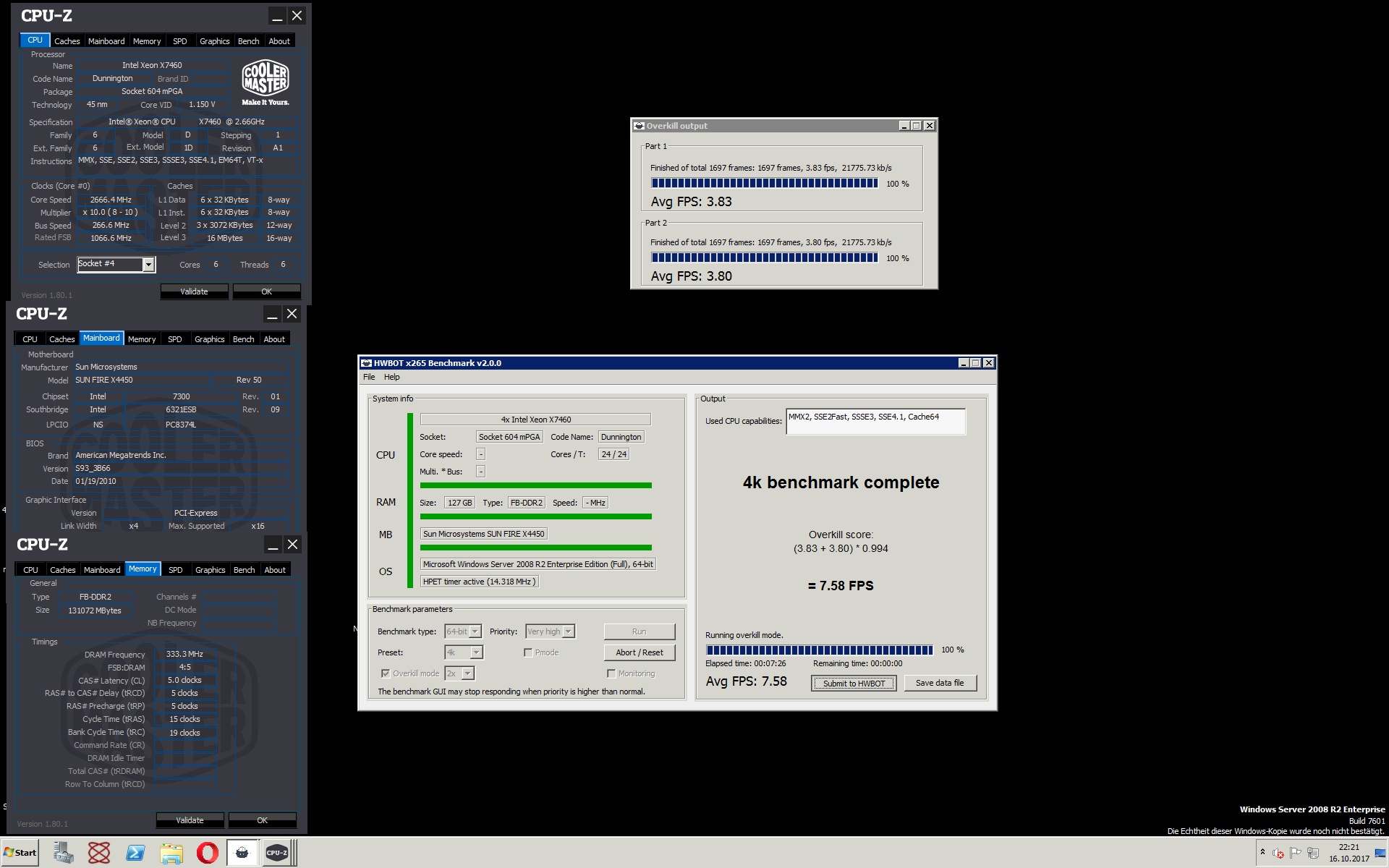Close the CPU-Z Mainboard window
Screen dimensions: 1389x868
pos(292,314)
